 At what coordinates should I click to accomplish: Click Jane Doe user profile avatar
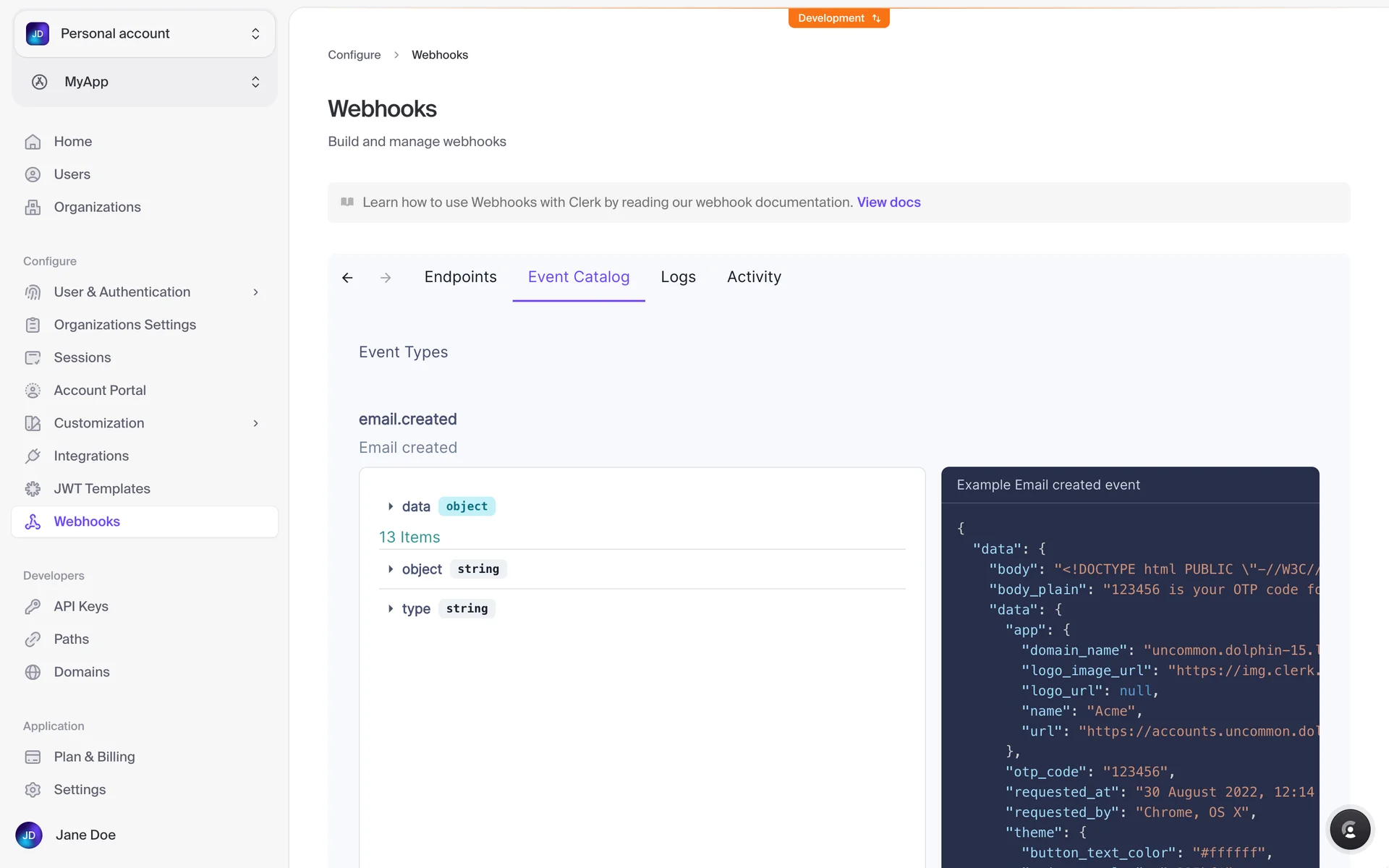point(29,835)
